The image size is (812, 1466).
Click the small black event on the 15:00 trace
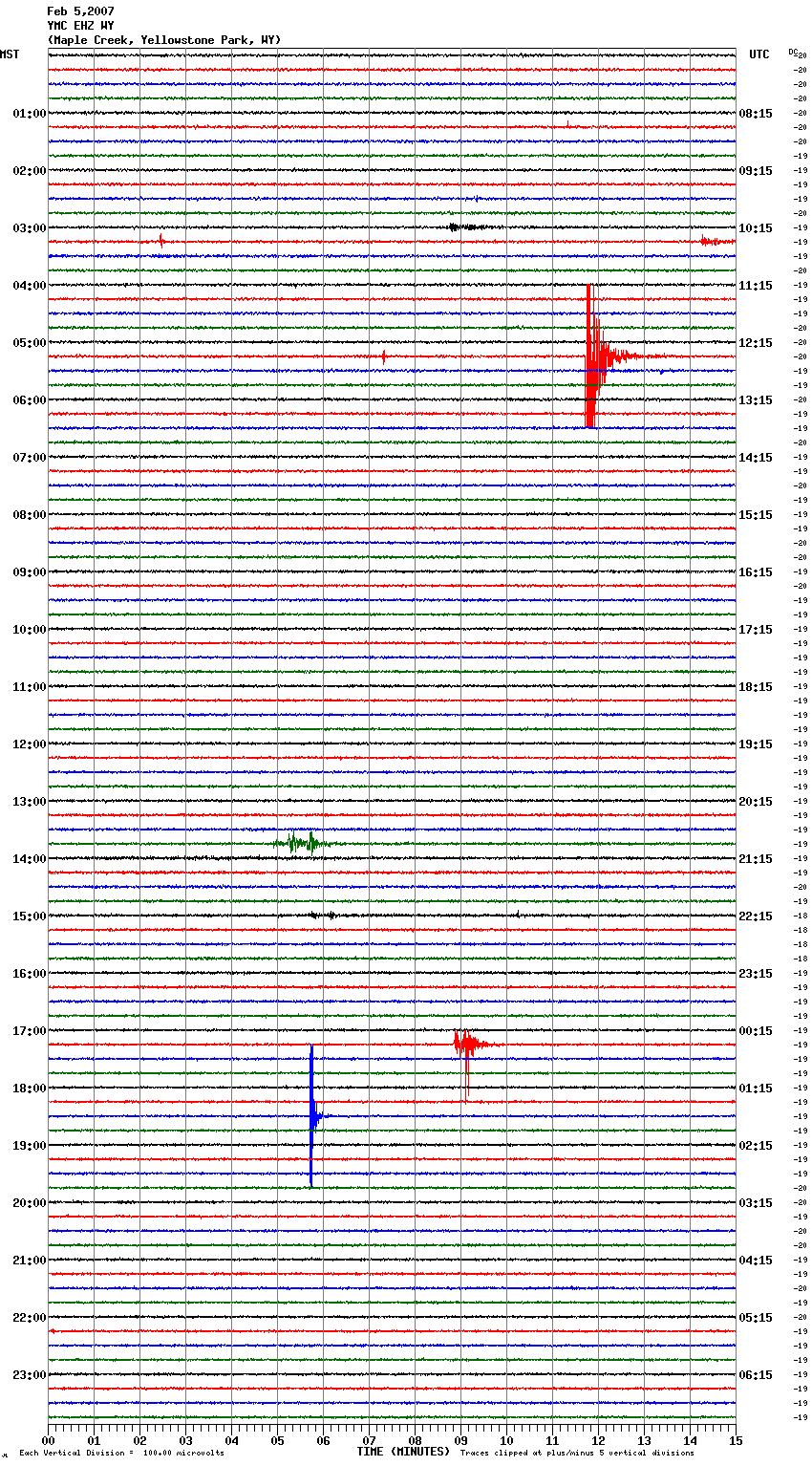[x=322, y=916]
